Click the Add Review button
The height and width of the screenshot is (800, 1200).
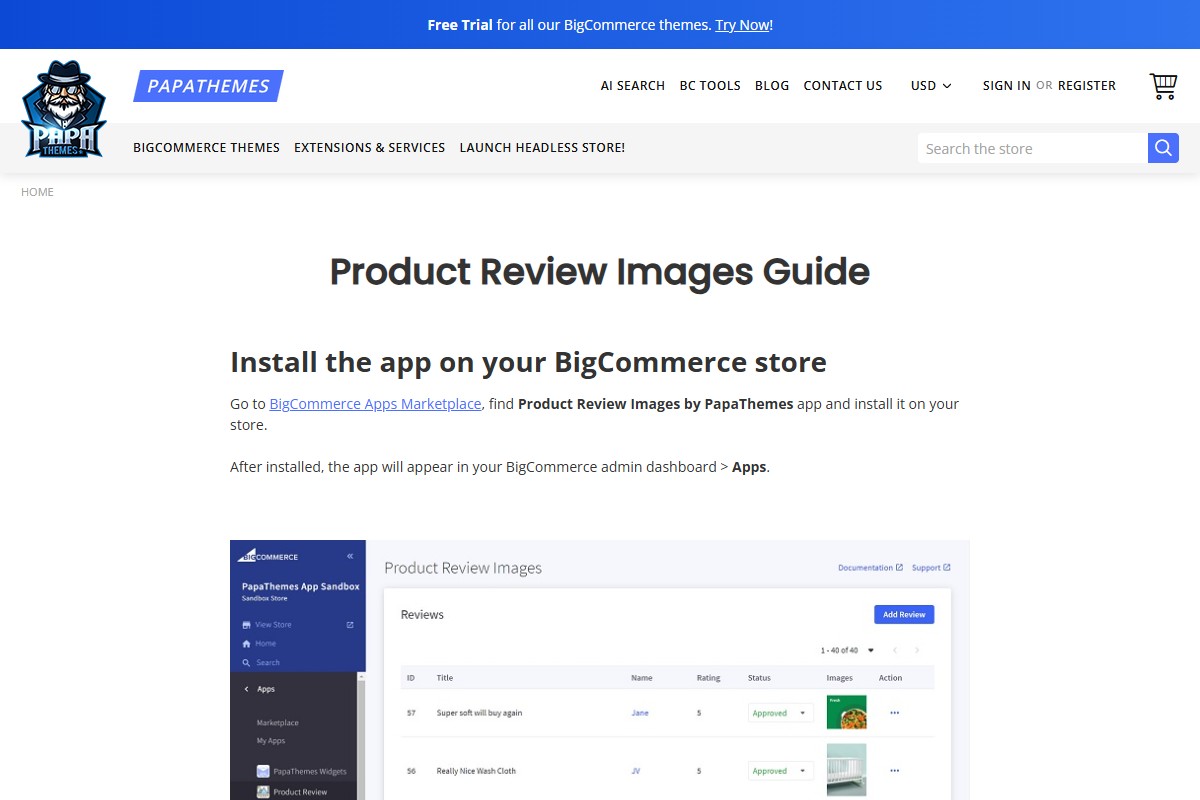tap(904, 614)
